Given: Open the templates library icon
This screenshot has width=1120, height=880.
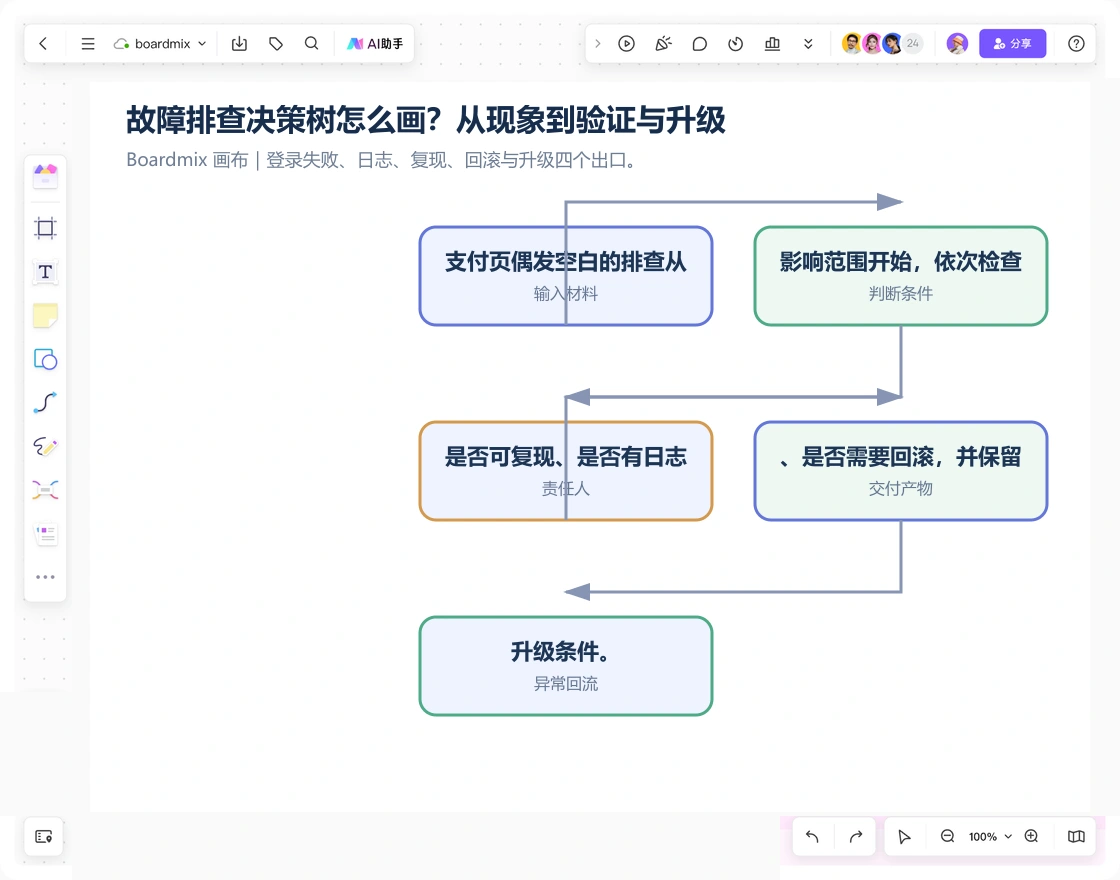Looking at the screenshot, I should [45, 175].
